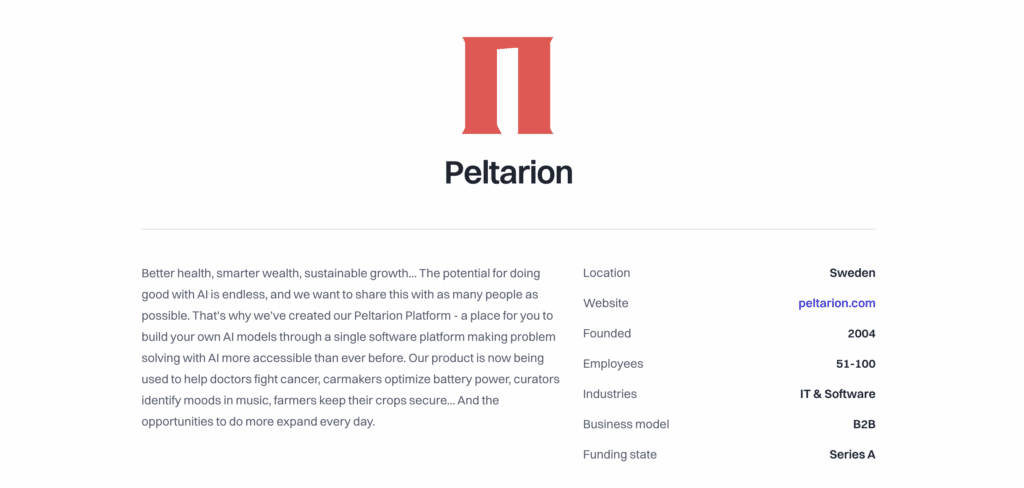Select the 2004 founded year value

(x=861, y=333)
